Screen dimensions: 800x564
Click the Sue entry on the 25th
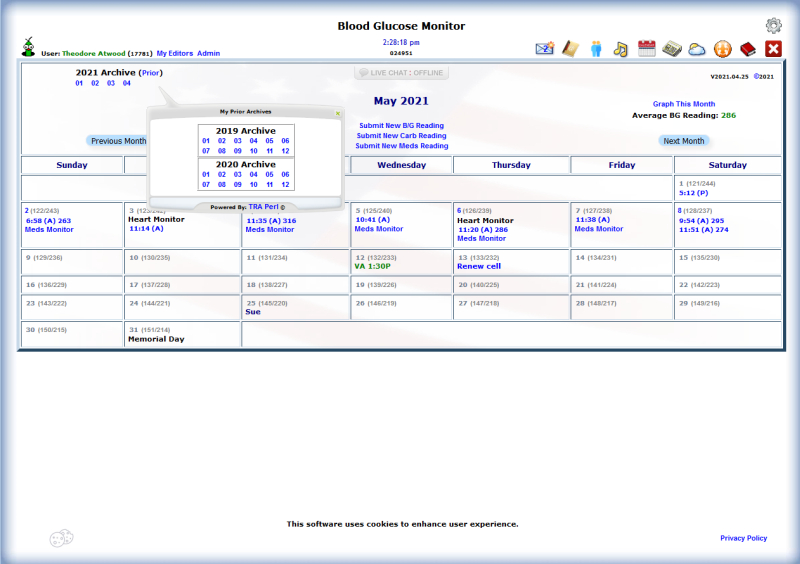[253, 312]
